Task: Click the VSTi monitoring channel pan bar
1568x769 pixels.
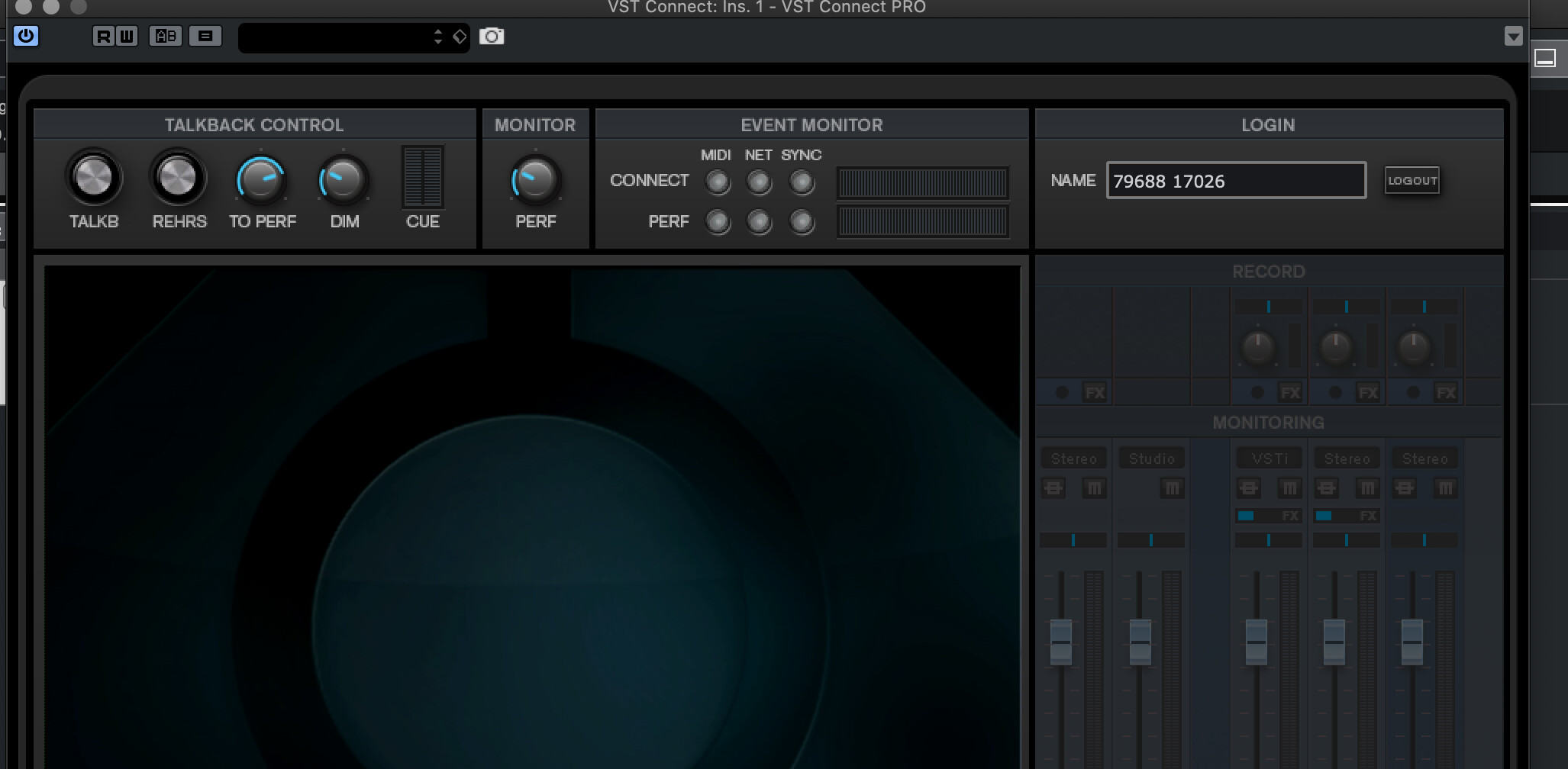Action: (x=1269, y=540)
